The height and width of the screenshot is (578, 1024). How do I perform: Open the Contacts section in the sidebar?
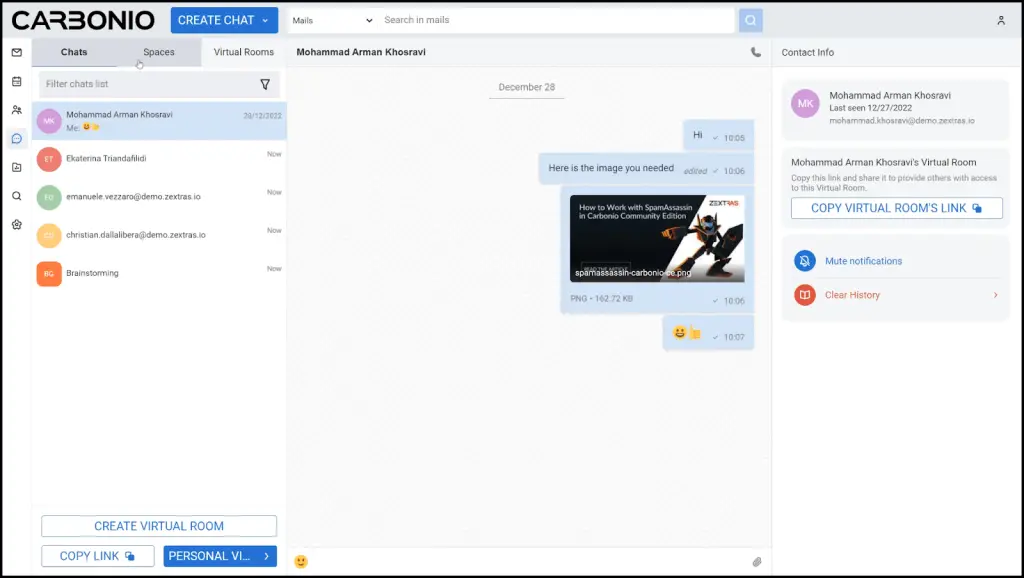pyautogui.click(x=17, y=110)
